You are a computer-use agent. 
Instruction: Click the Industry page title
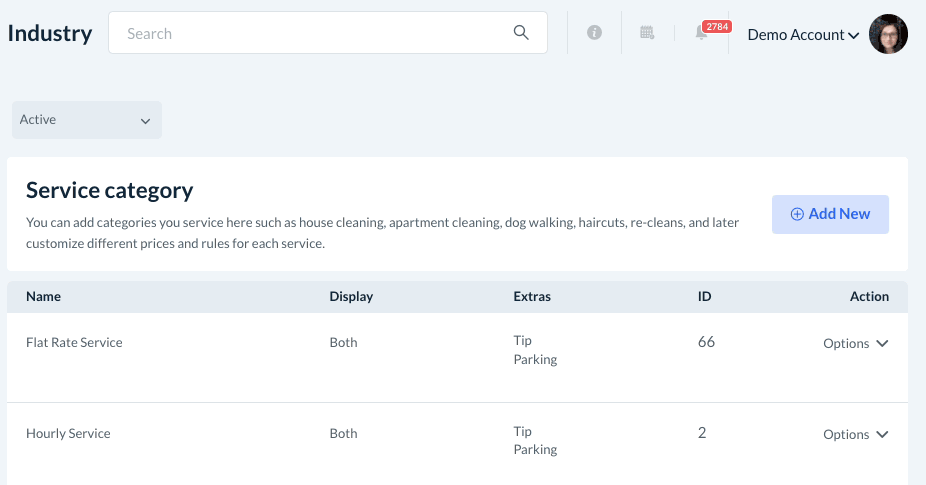point(50,33)
